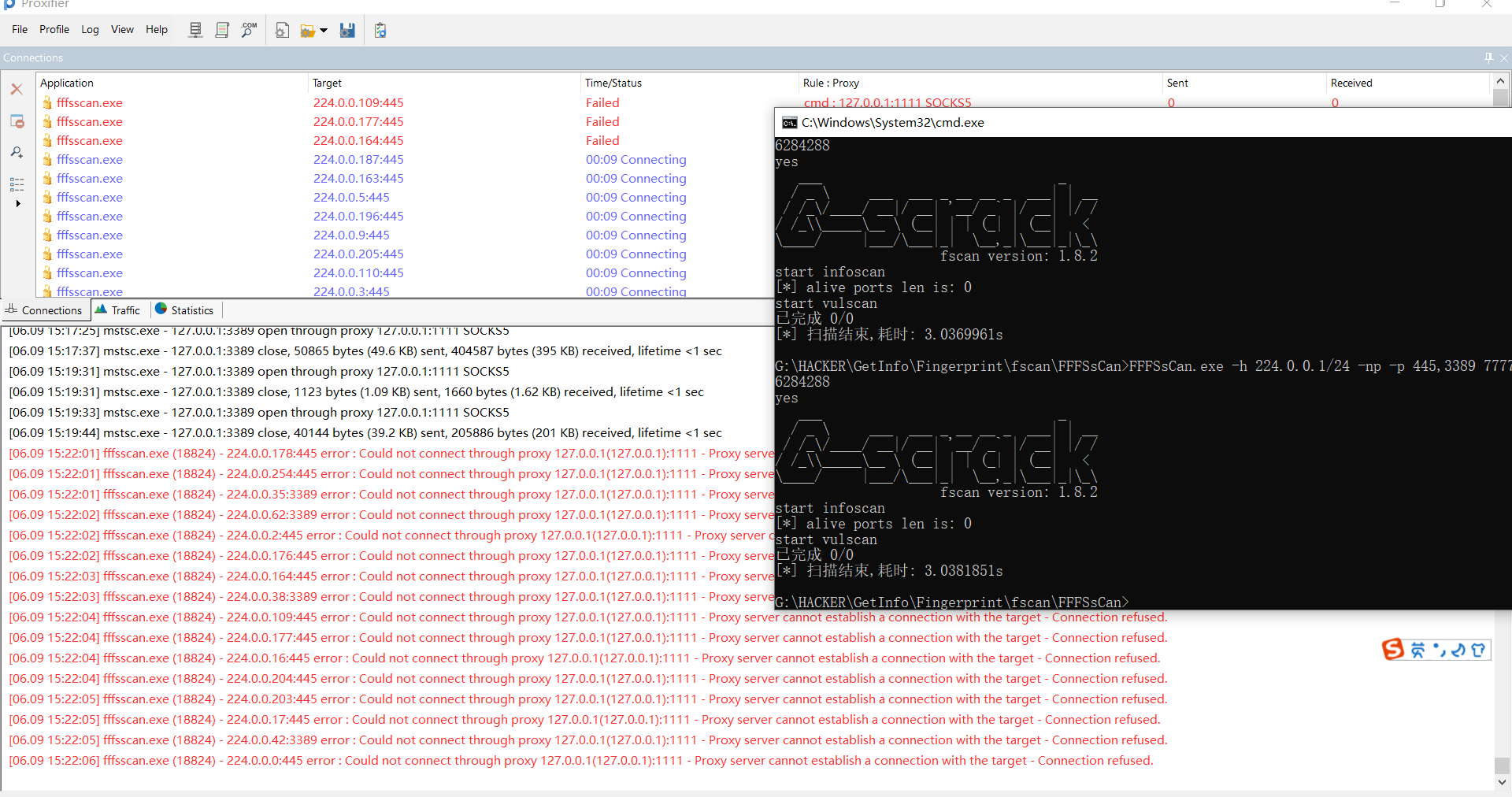Screen dimensions: 1512x797
Task: Click the window with minus sign sidebar icon
Action: tap(17, 121)
